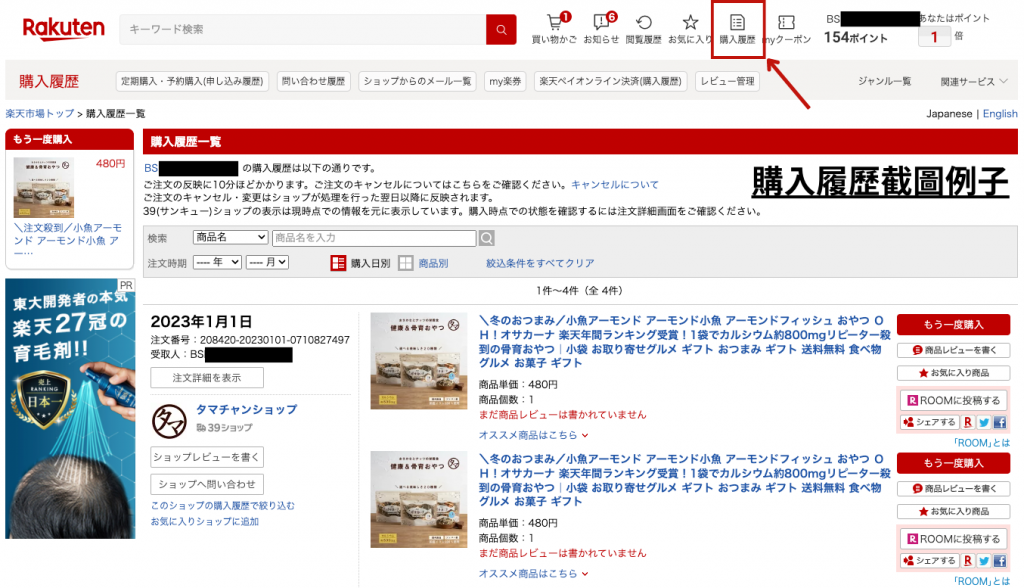Open the myクーポン coupon icon
1024x588 pixels.
786,28
